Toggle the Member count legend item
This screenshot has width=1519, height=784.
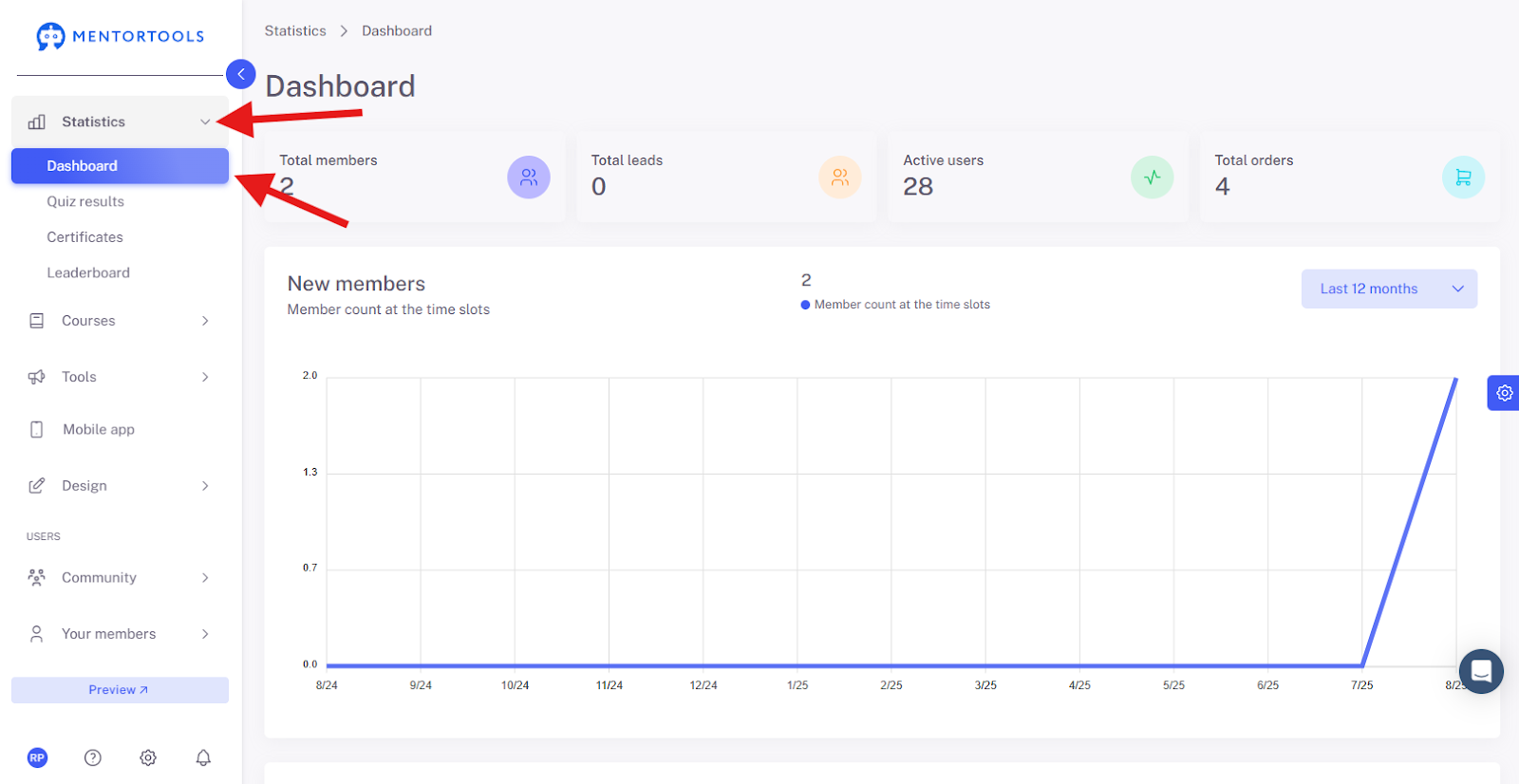click(x=895, y=305)
